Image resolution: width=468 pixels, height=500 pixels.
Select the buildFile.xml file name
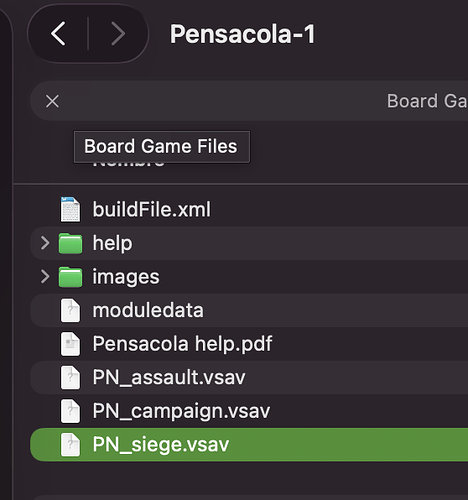coord(152,209)
